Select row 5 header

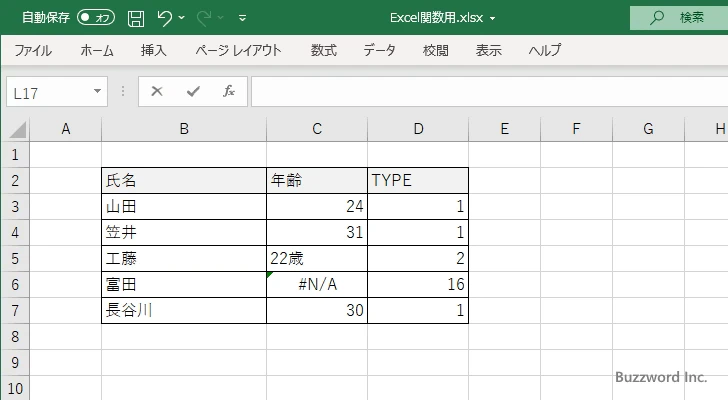click(15, 258)
